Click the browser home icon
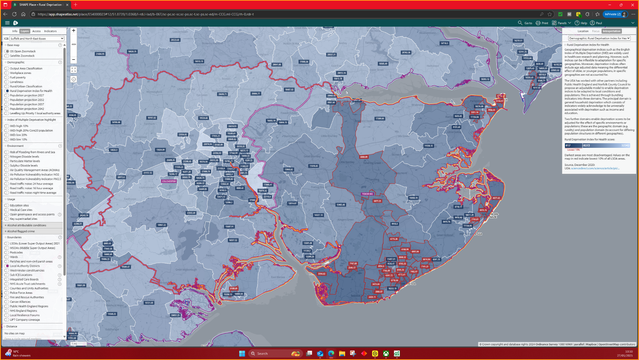Image resolution: width=639 pixels, height=360 pixels. pos(23,14)
